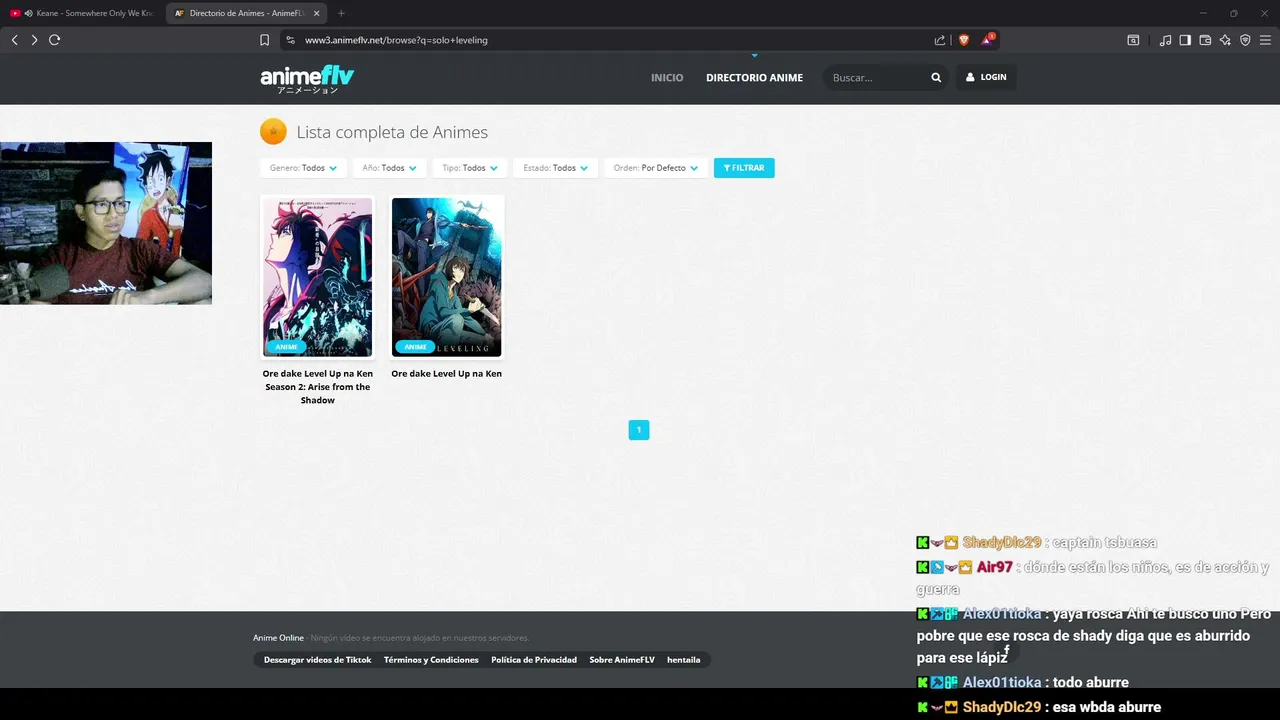This screenshot has width=1280, height=720.
Task: Click Lista completa de Animes heading
Action: click(392, 132)
